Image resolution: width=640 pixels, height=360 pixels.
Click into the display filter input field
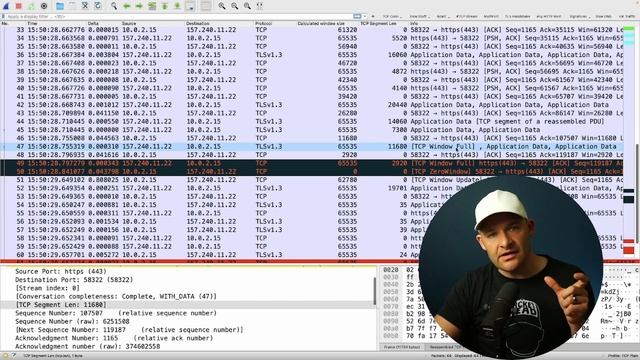[180, 16]
